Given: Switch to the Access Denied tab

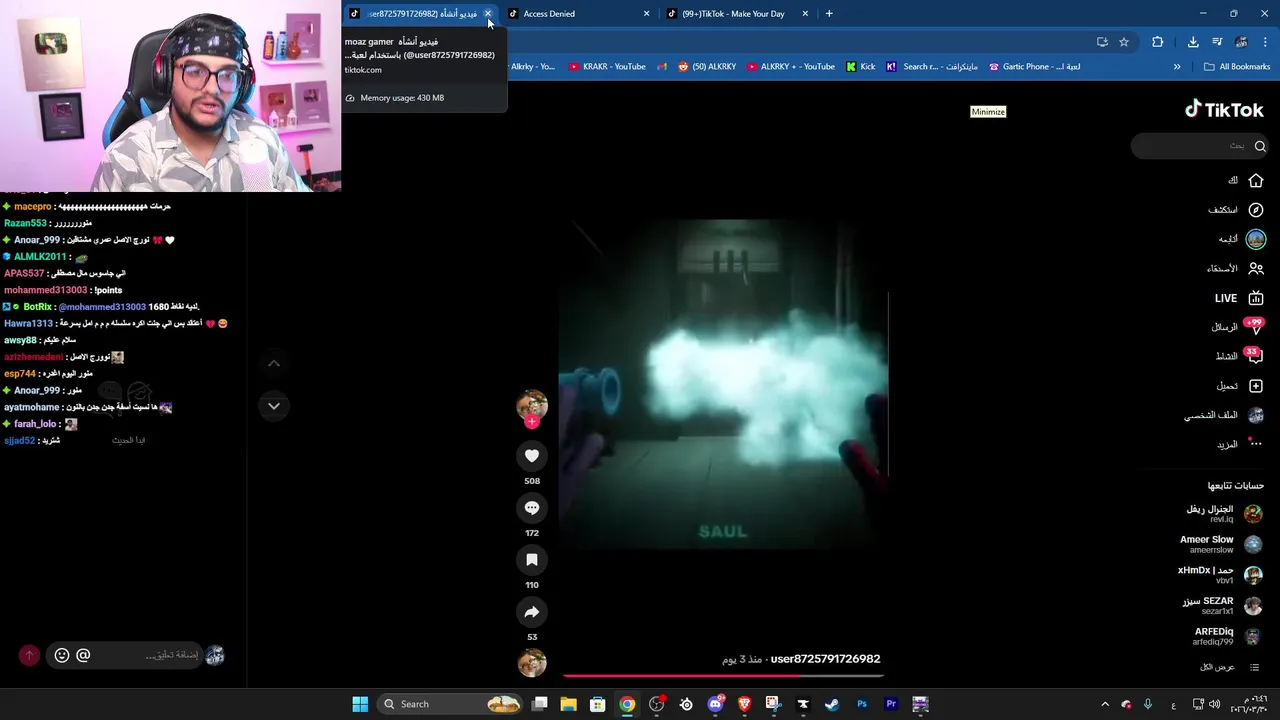Looking at the screenshot, I should (x=577, y=14).
